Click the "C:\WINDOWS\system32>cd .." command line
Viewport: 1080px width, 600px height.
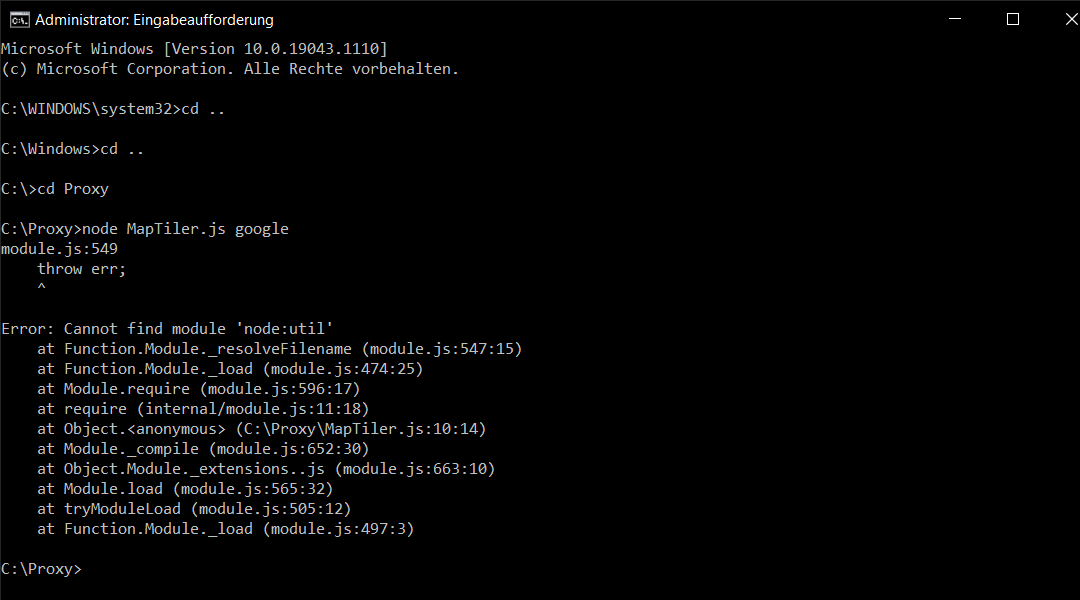pyautogui.click(x=113, y=109)
